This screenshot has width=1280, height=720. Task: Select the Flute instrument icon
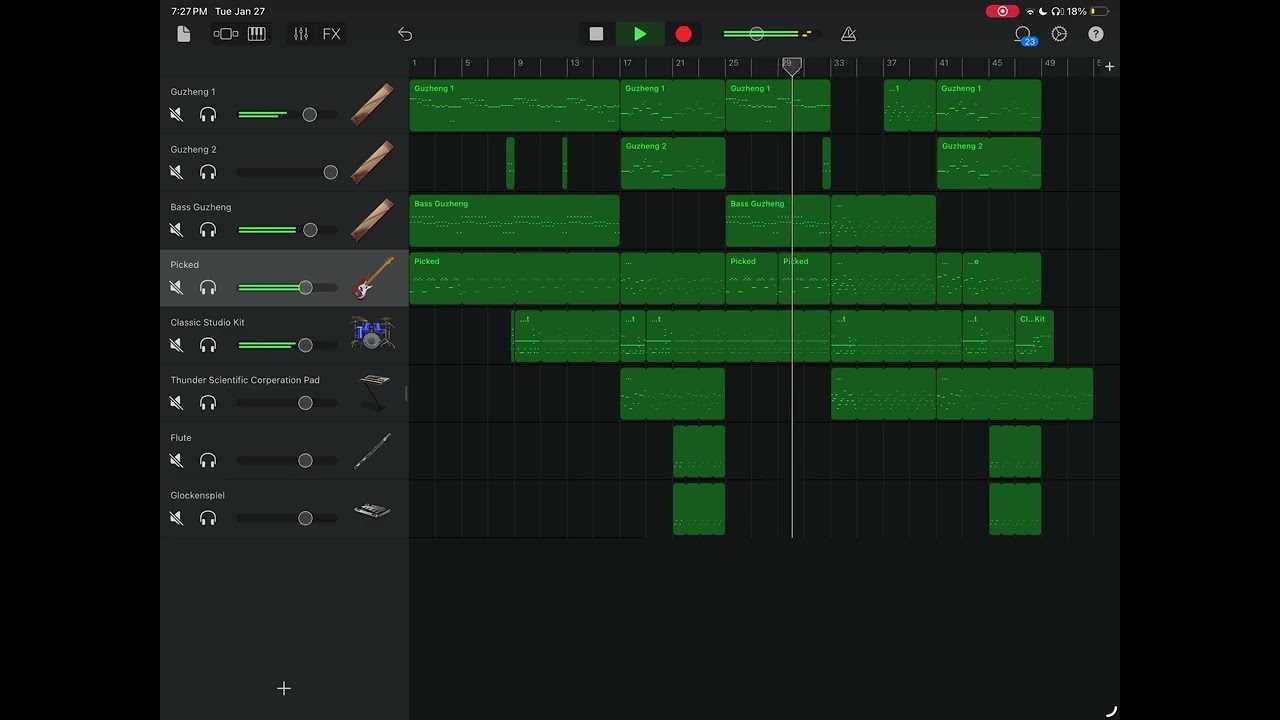point(372,451)
